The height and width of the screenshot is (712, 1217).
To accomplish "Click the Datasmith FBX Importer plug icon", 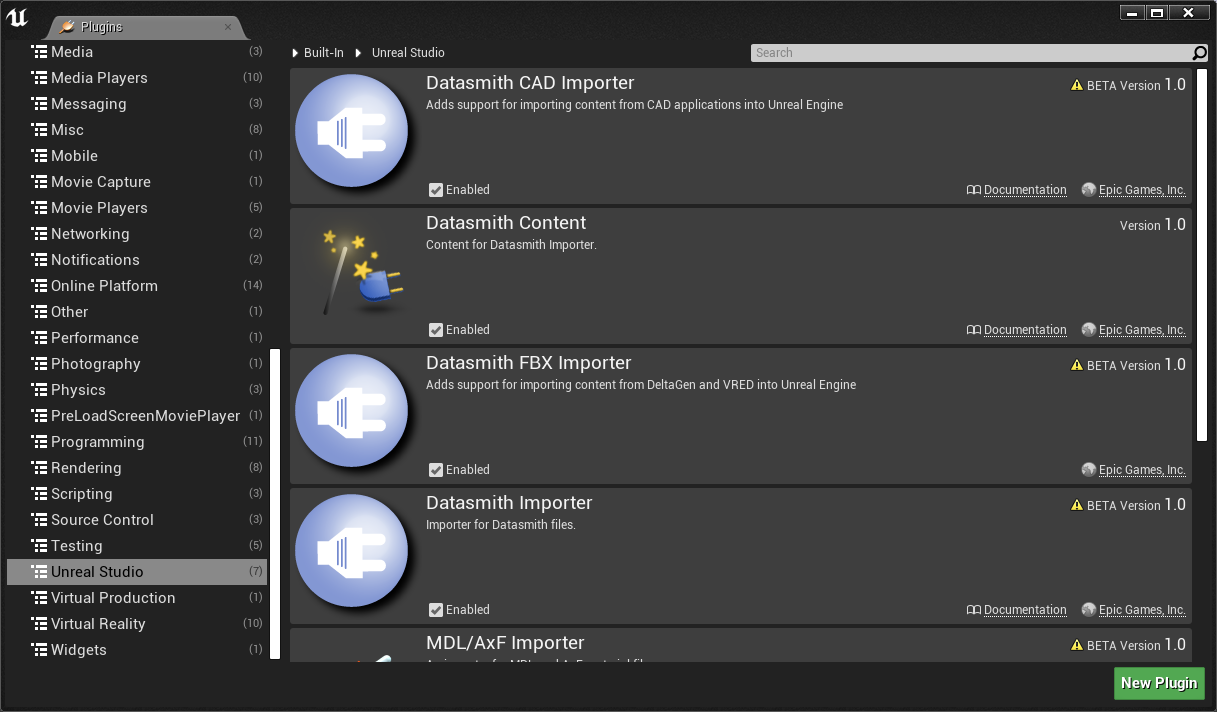I will [352, 411].
